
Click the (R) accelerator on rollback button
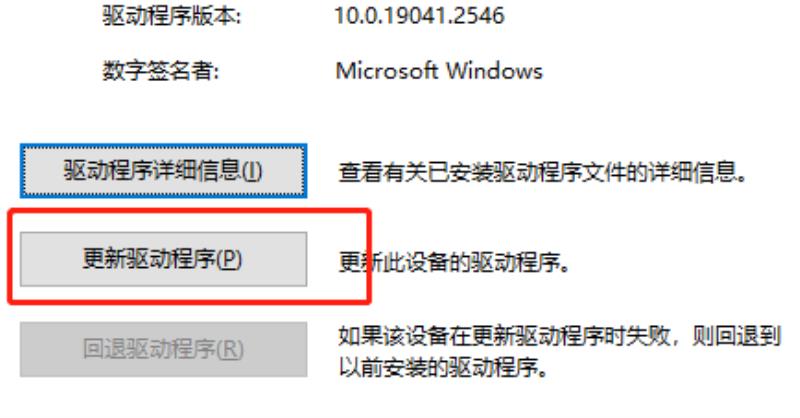(230, 350)
